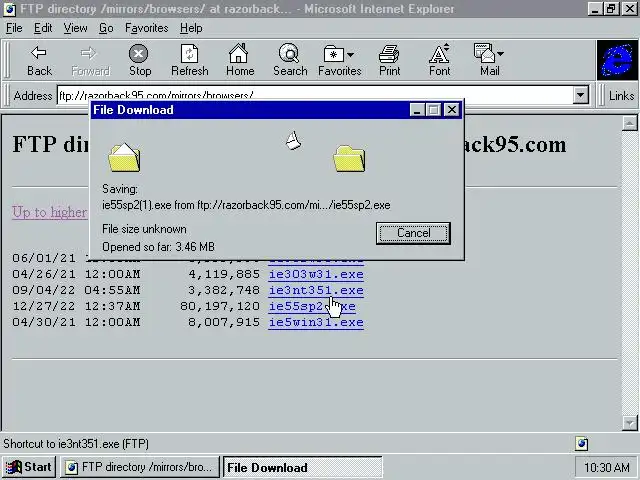Click the 8,007,915 file size text
This screenshot has height=480, width=640.
click(x=224, y=322)
